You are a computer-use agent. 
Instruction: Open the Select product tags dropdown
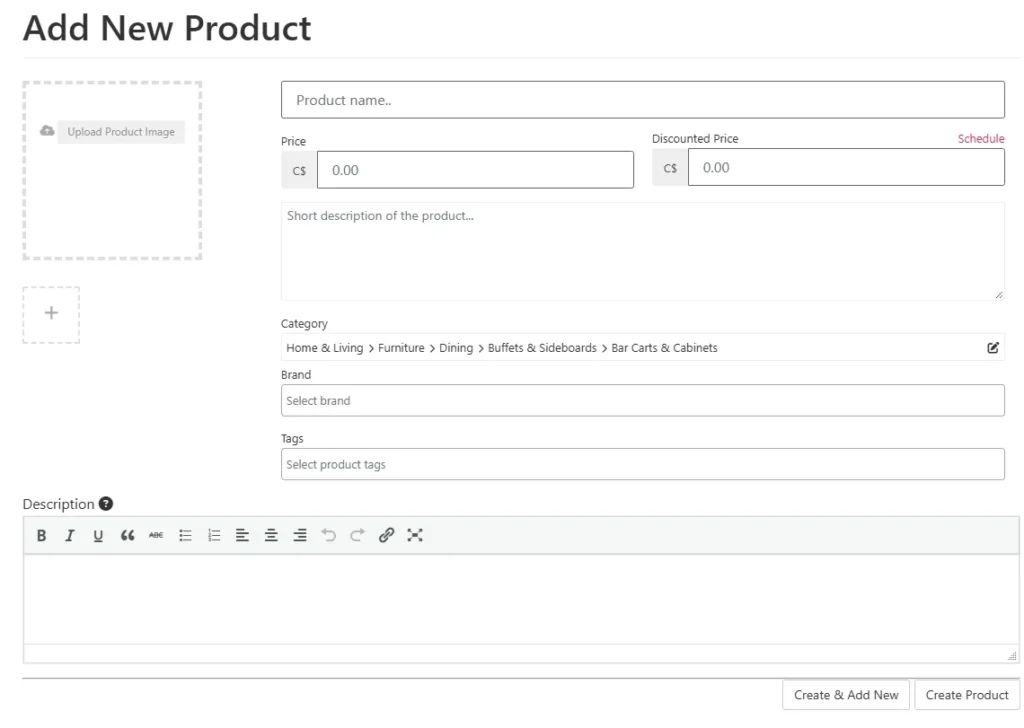643,464
